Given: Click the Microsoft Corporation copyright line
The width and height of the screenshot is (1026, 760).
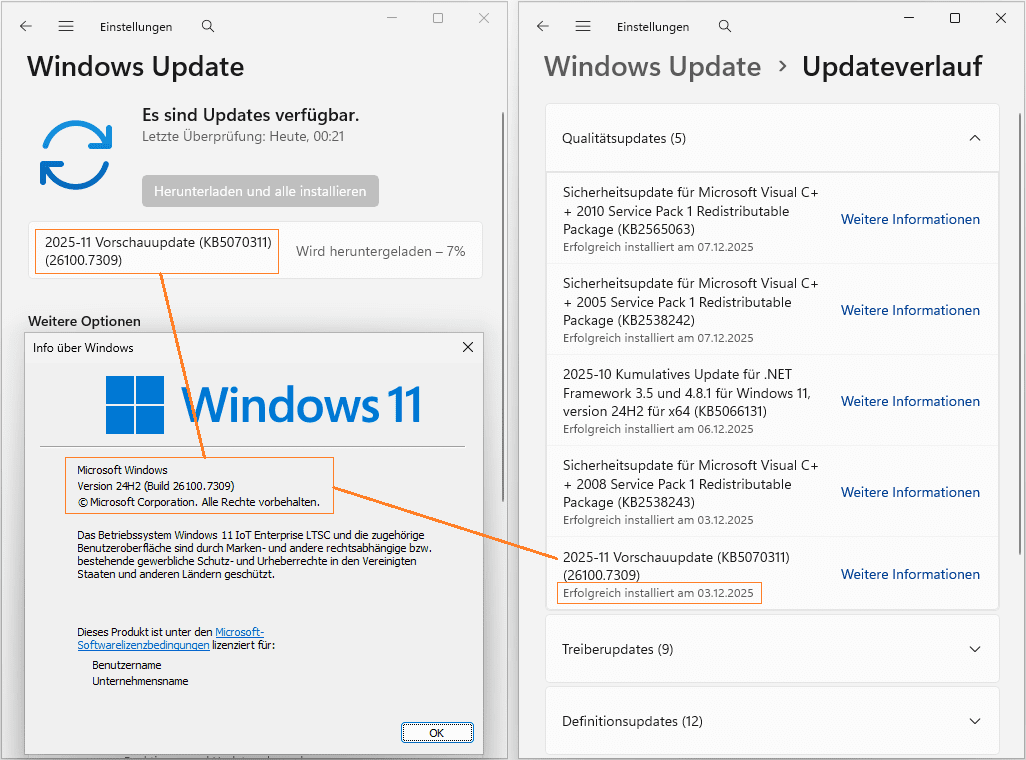Looking at the screenshot, I should tap(199, 502).
